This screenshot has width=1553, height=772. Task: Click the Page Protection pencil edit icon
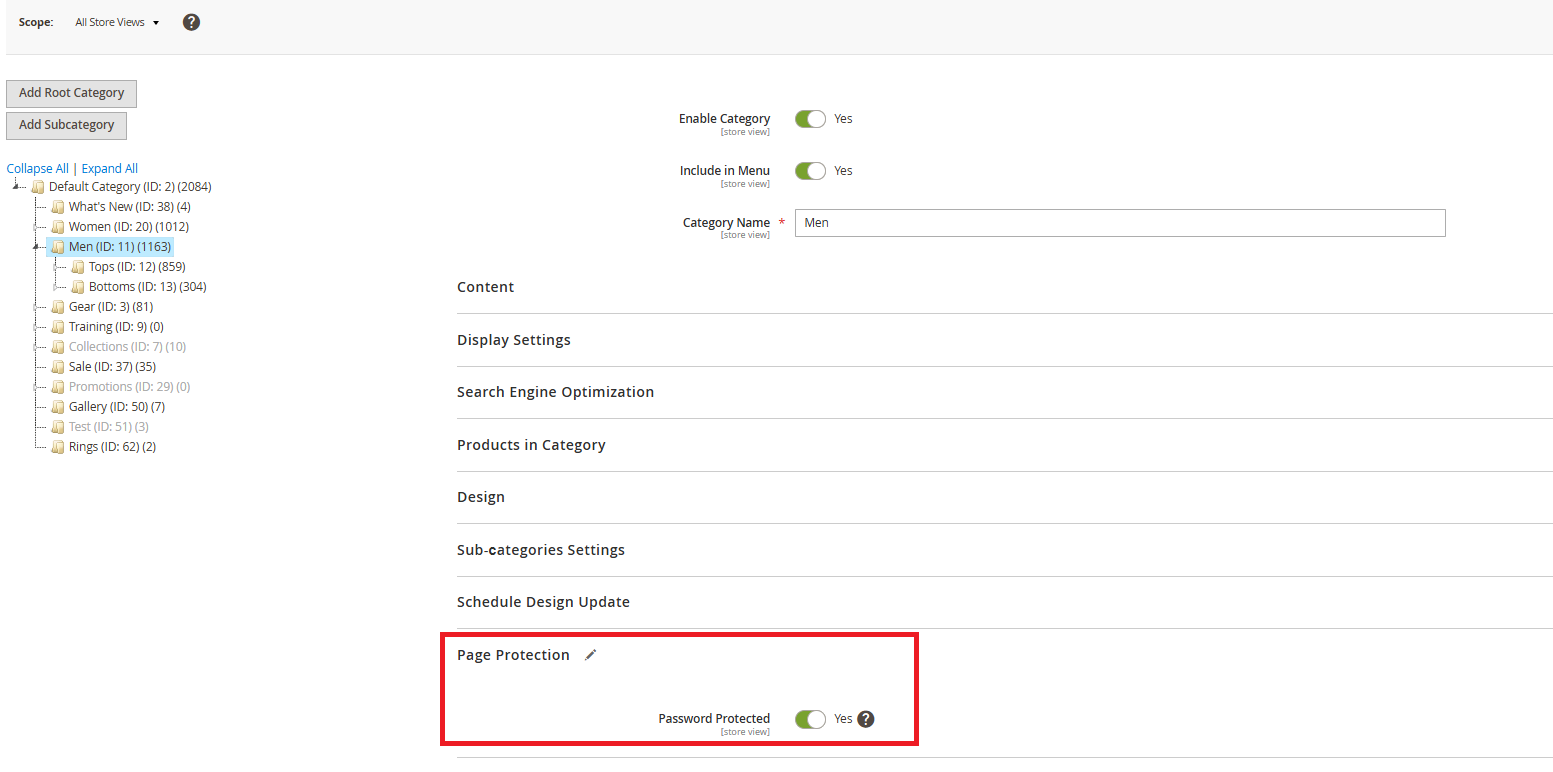coord(591,655)
